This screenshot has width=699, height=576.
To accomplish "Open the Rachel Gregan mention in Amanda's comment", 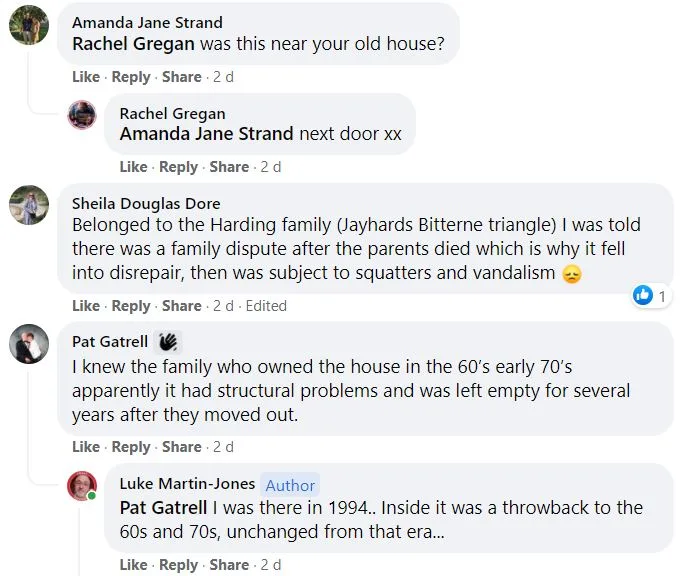I will 133,44.
